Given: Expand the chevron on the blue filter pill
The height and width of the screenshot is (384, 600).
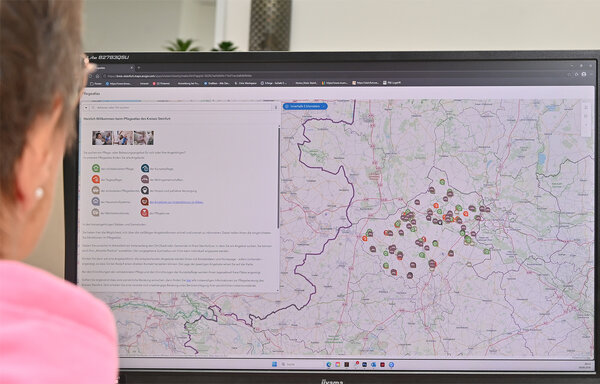Looking at the screenshot, I should point(324,106).
